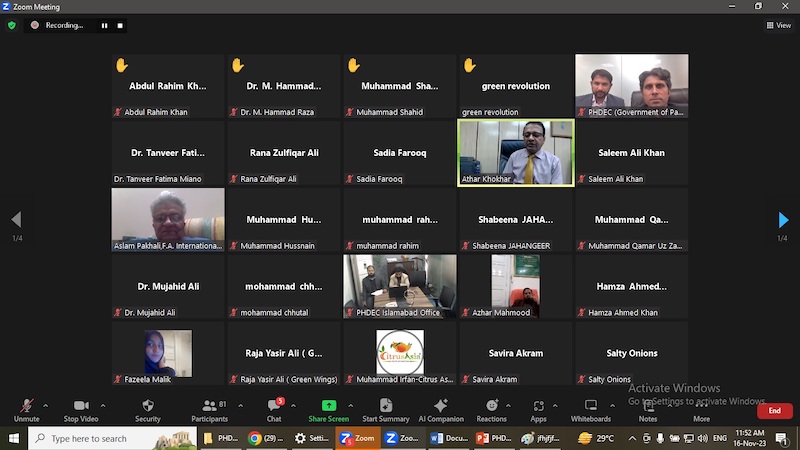Open Notes in the meeting toolbar
This screenshot has width=800, height=450.
click(x=648, y=406)
